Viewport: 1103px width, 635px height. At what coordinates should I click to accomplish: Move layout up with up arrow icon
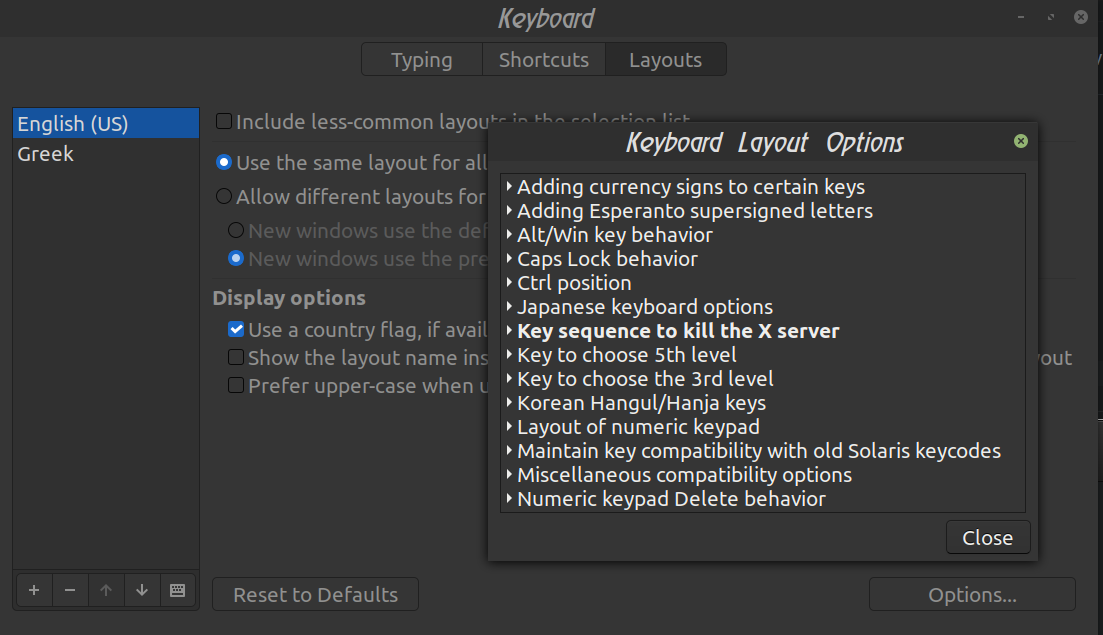(x=106, y=590)
